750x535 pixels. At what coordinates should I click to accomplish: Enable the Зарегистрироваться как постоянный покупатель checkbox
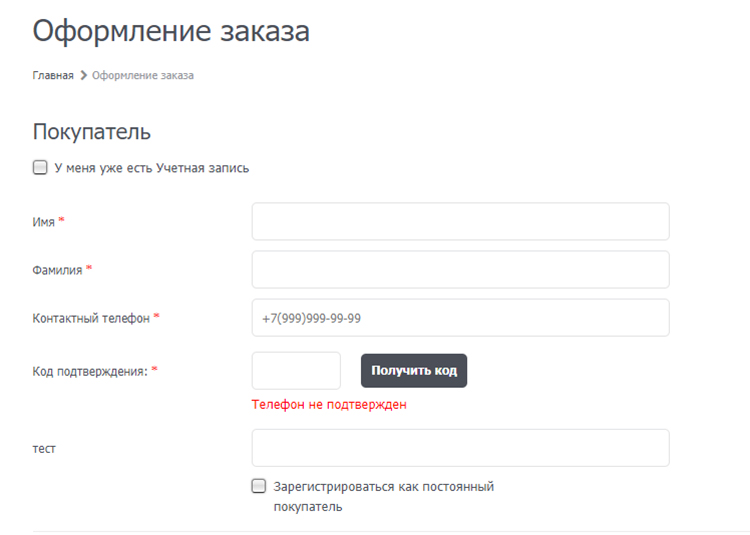coord(259,487)
